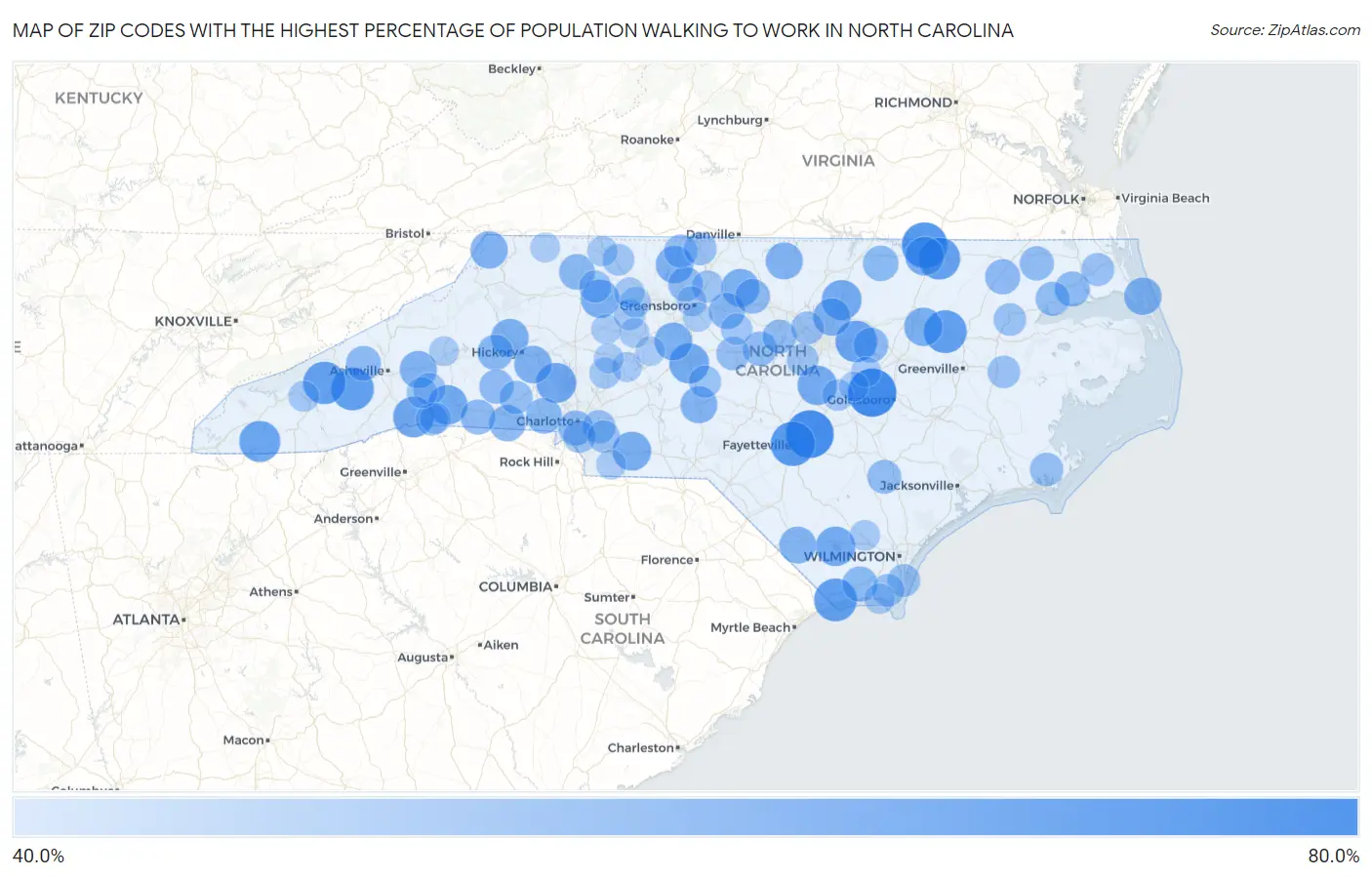This screenshot has width=1372, height=877.
Task: Click the Jacksonville city label
Action: (919, 486)
